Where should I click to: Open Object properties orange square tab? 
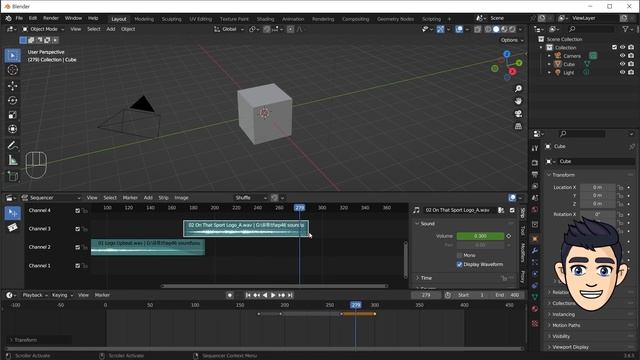(x=535, y=239)
